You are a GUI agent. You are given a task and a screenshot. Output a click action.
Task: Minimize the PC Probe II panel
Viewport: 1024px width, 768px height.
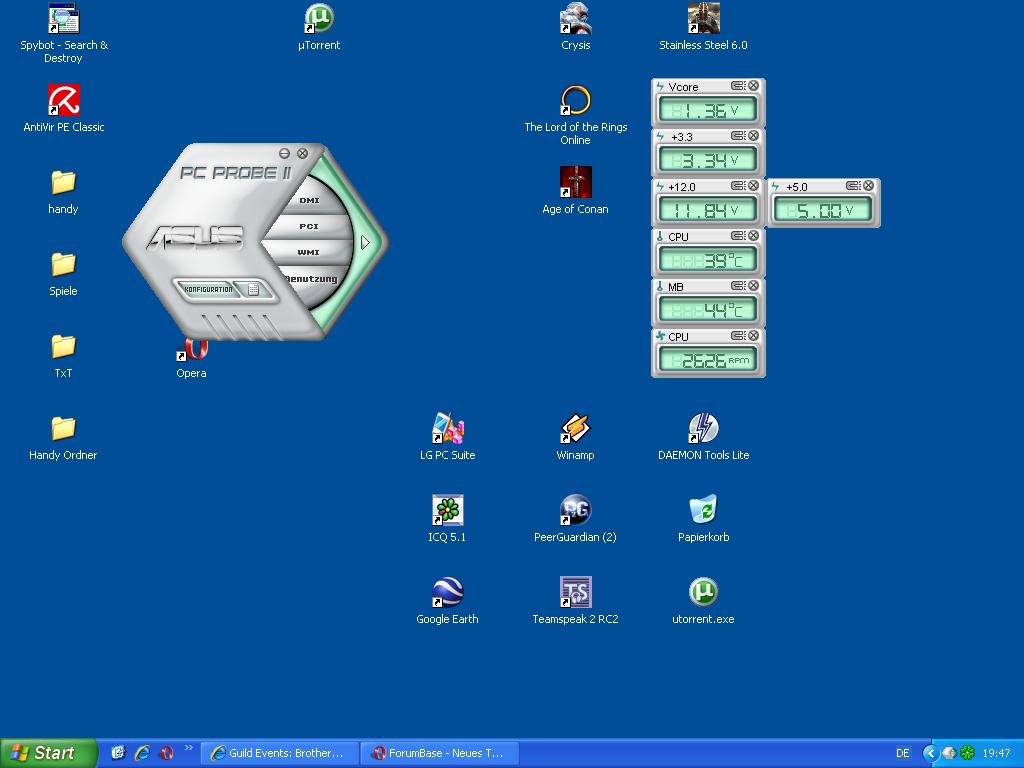[284, 153]
